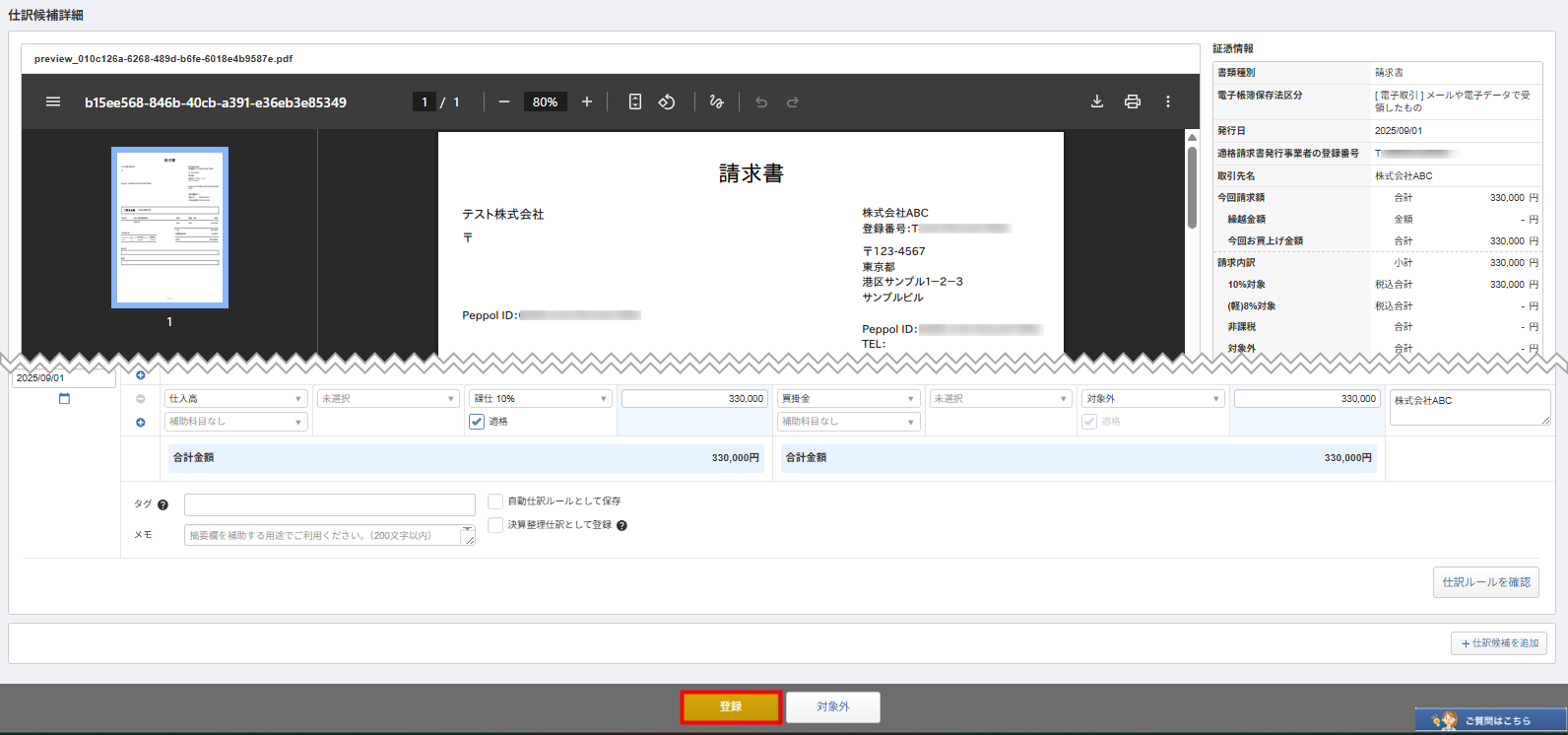Open the 買掛金 credit account dropdown
The width and height of the screenshot is (1568, 735).
848,399
